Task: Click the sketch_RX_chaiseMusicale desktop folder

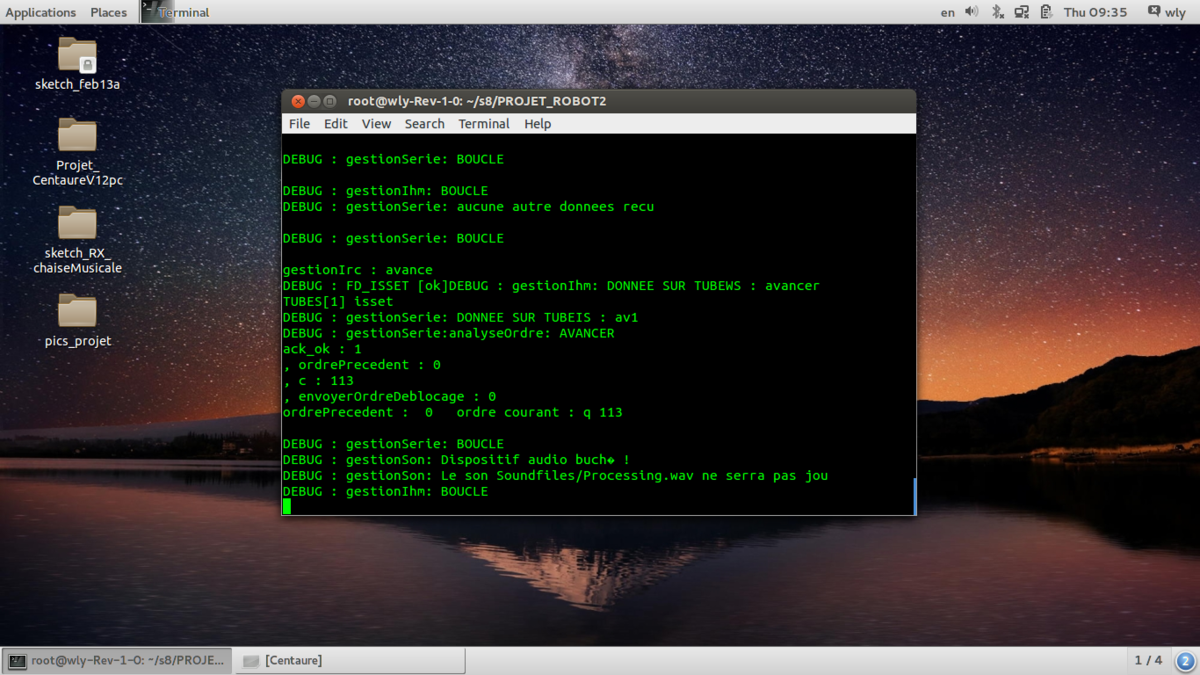Action: (x=77, y=223)
